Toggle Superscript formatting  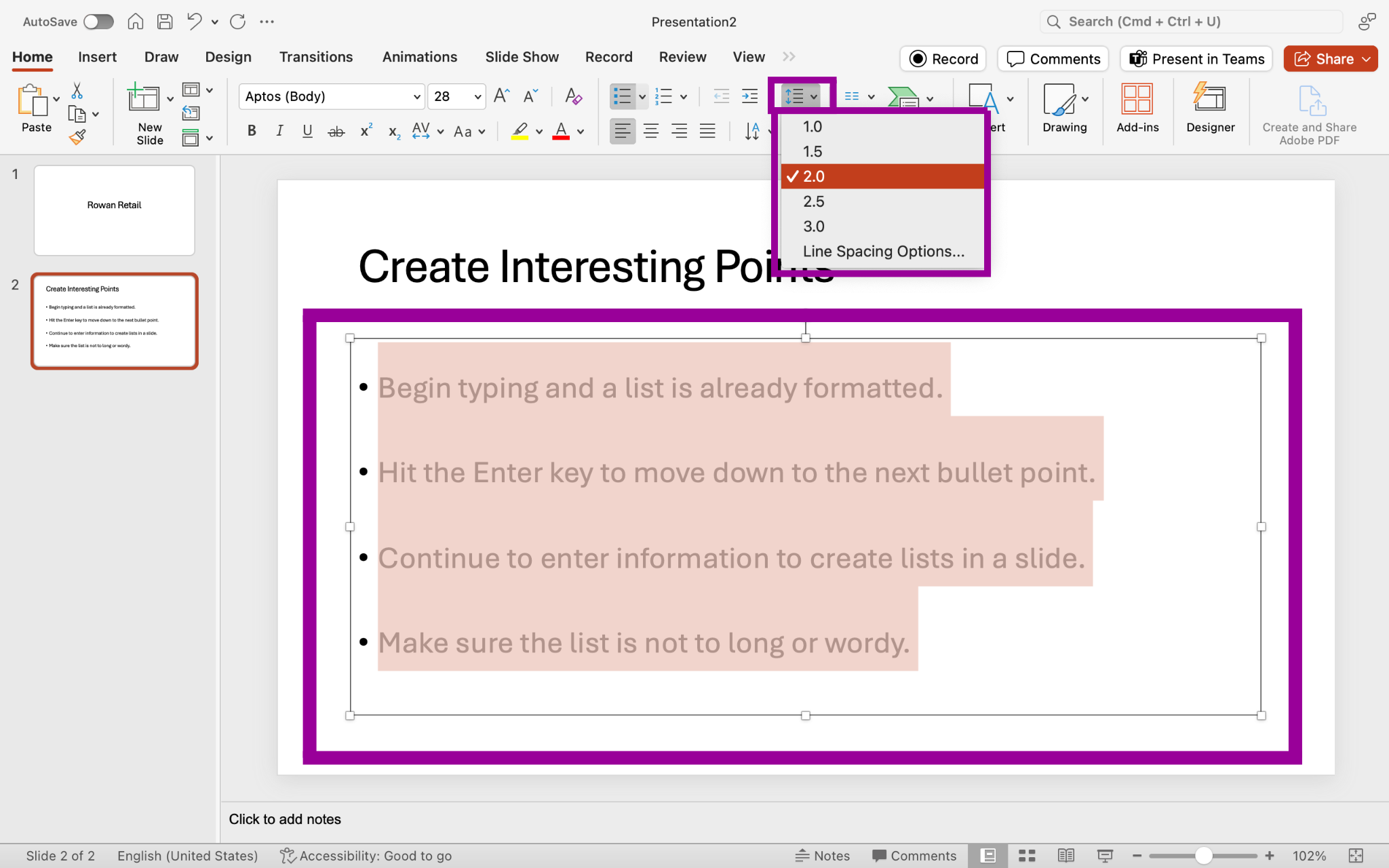366,130
